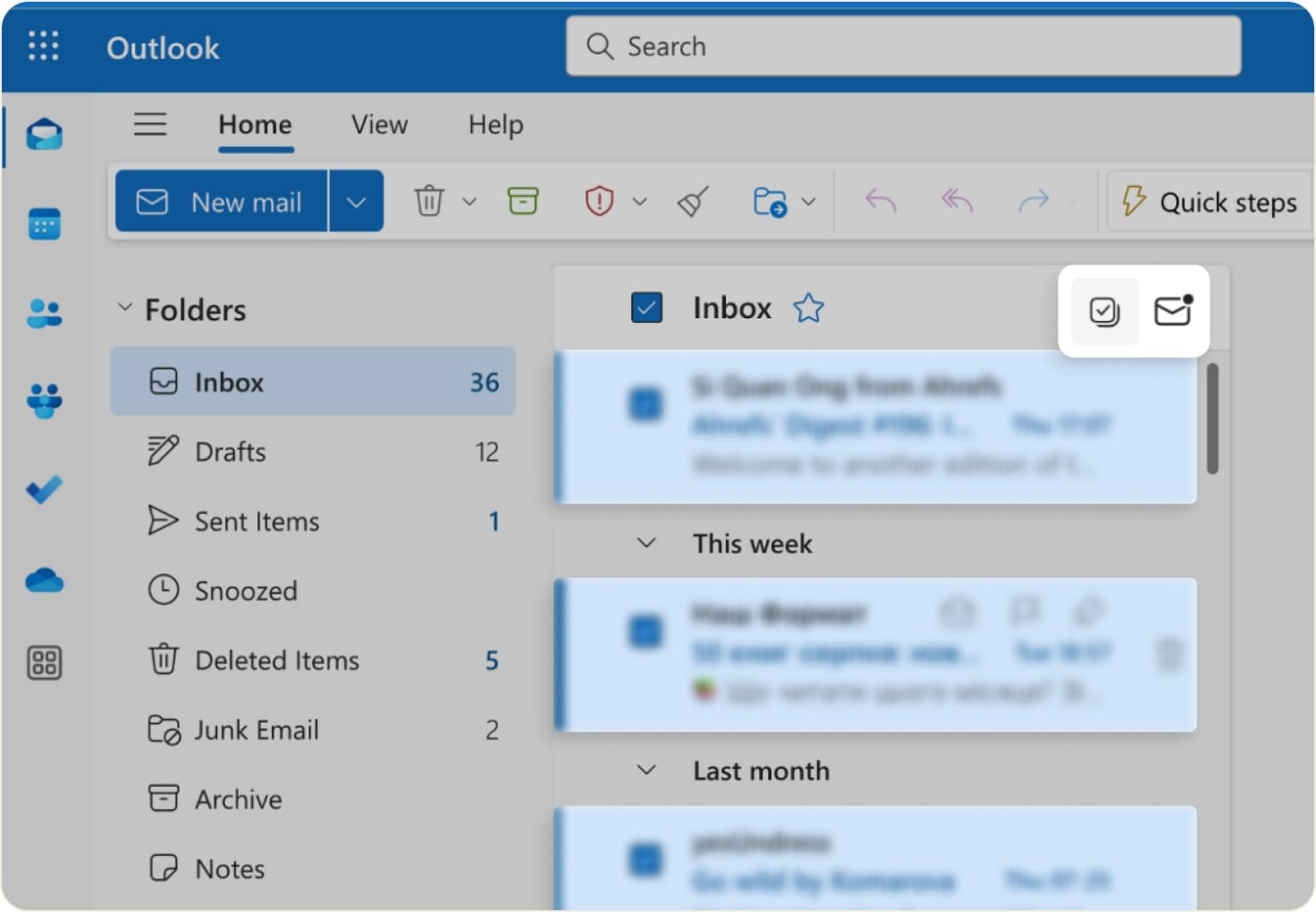The image size is (1316, 912).
Task: Archive selected emails using the archive icon
Action: (523, 201)
